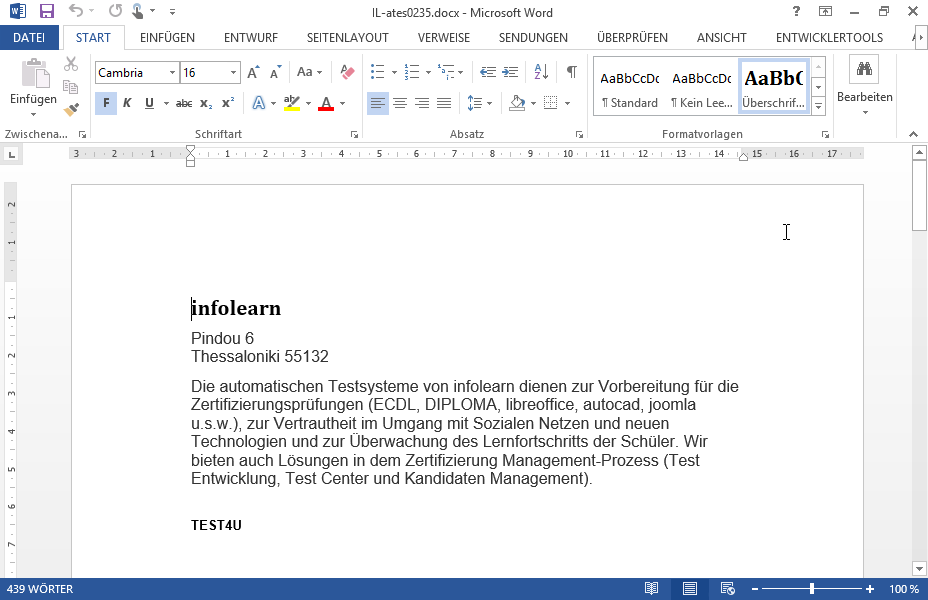Switch to the EINFÜGEN tab

[x=167, y=38]
